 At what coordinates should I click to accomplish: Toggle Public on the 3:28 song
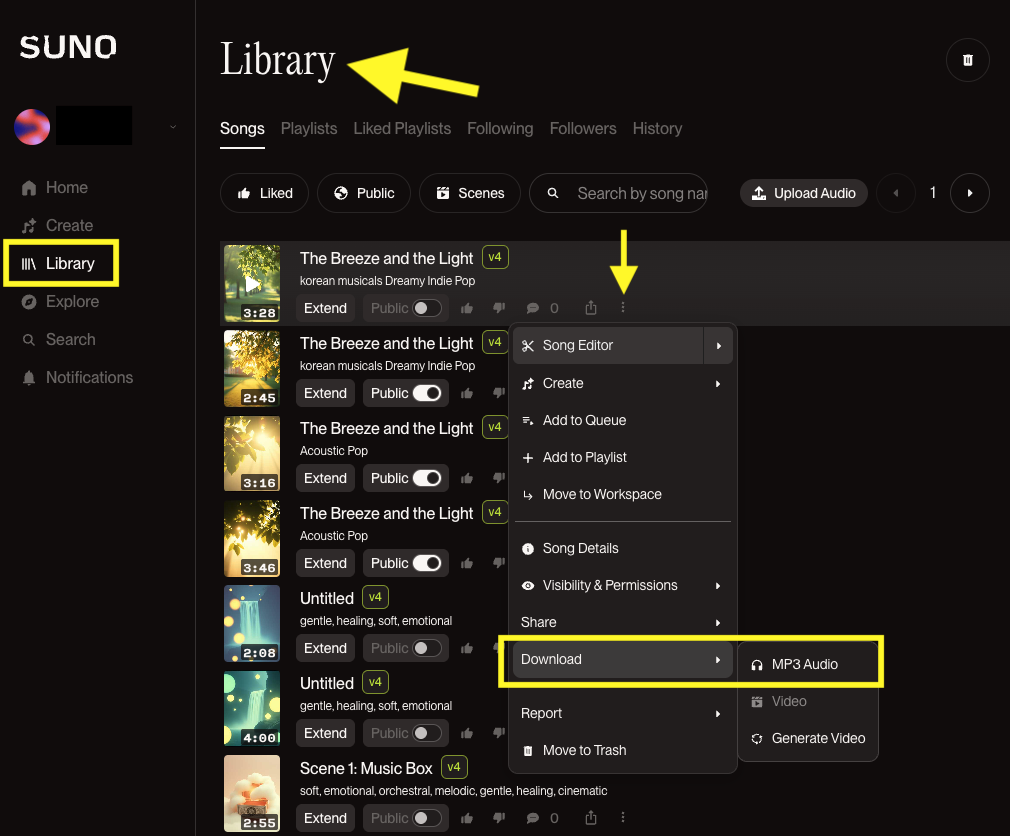coord(427,308)
